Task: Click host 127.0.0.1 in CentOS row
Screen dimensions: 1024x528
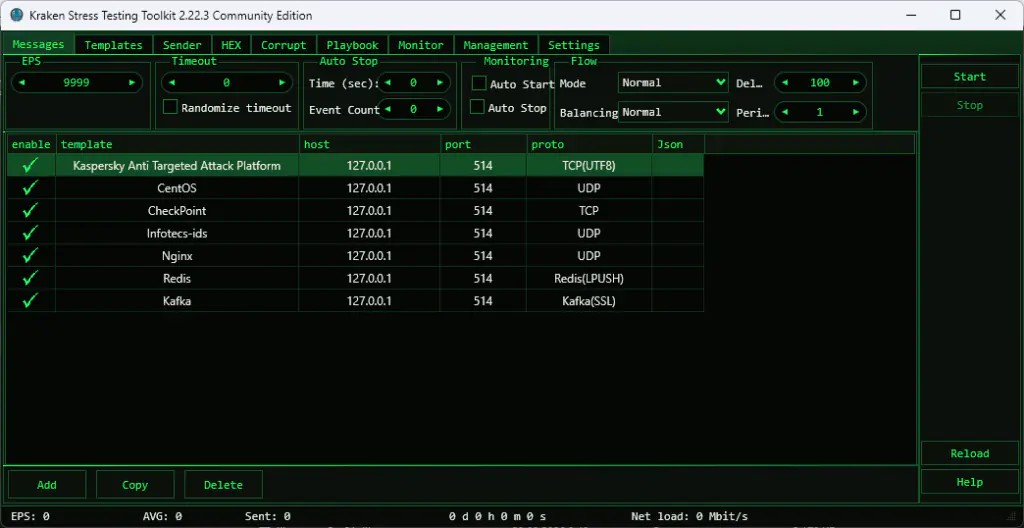Action: (x=370, y=188)
